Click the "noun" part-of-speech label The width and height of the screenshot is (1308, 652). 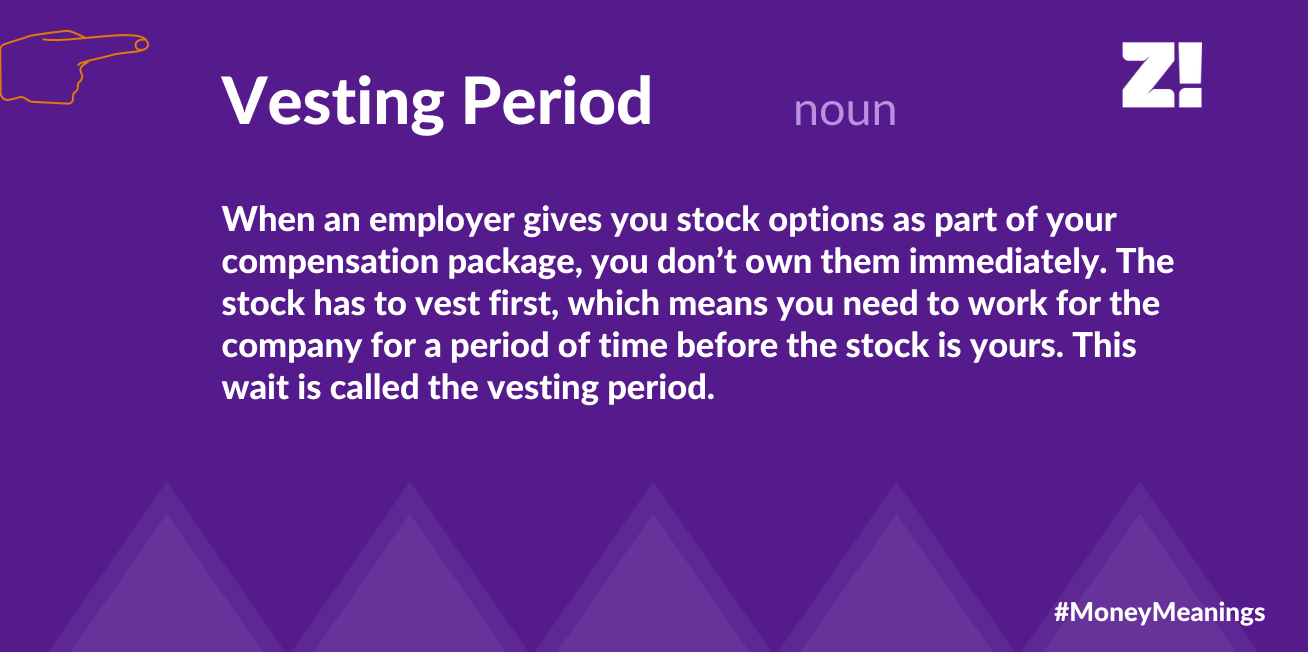(844, 111)
